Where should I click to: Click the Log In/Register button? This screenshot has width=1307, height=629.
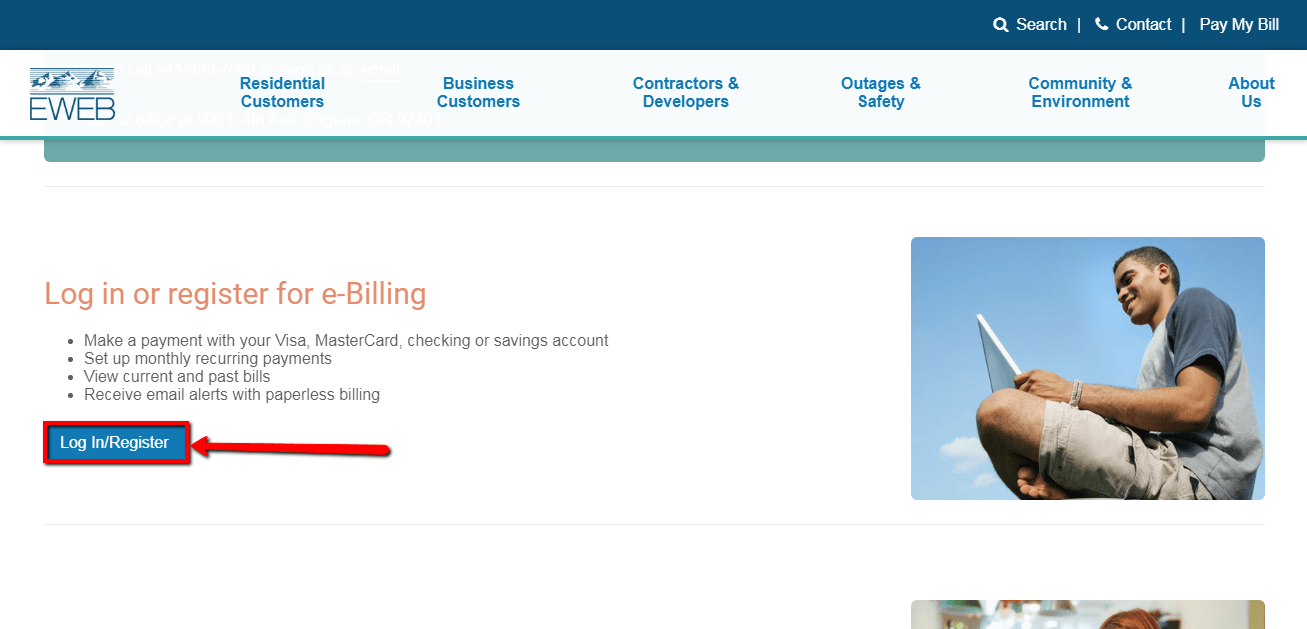(115, 443)
